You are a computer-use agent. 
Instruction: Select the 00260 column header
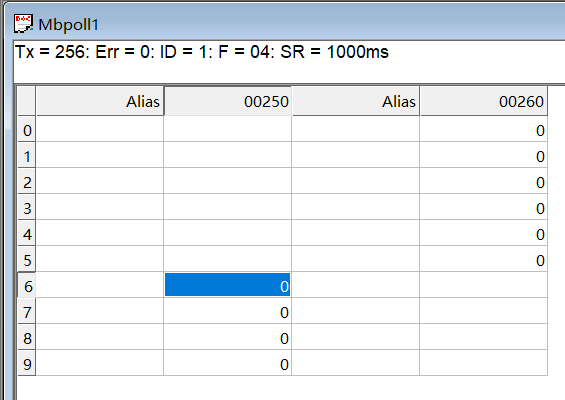coord(484,101)
